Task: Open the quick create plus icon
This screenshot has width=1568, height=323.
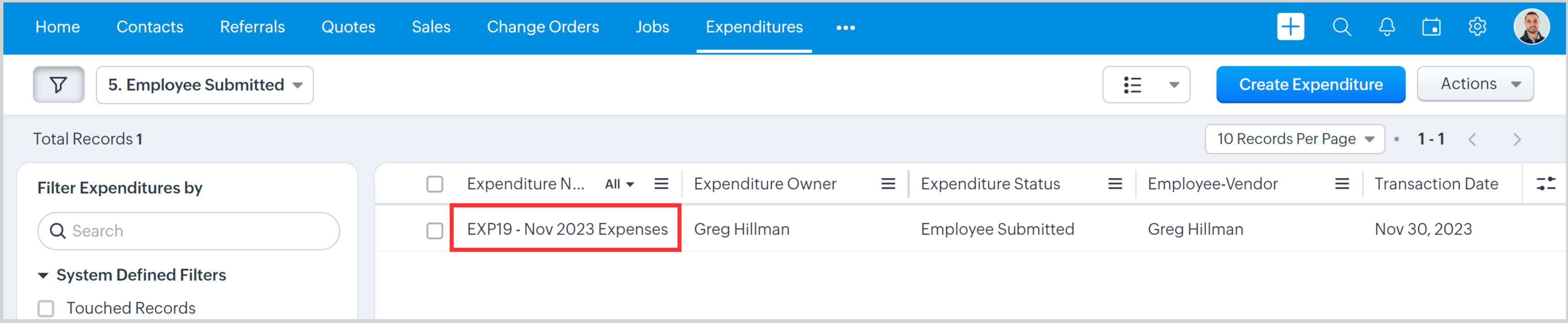Action: tap(1290, 27)
